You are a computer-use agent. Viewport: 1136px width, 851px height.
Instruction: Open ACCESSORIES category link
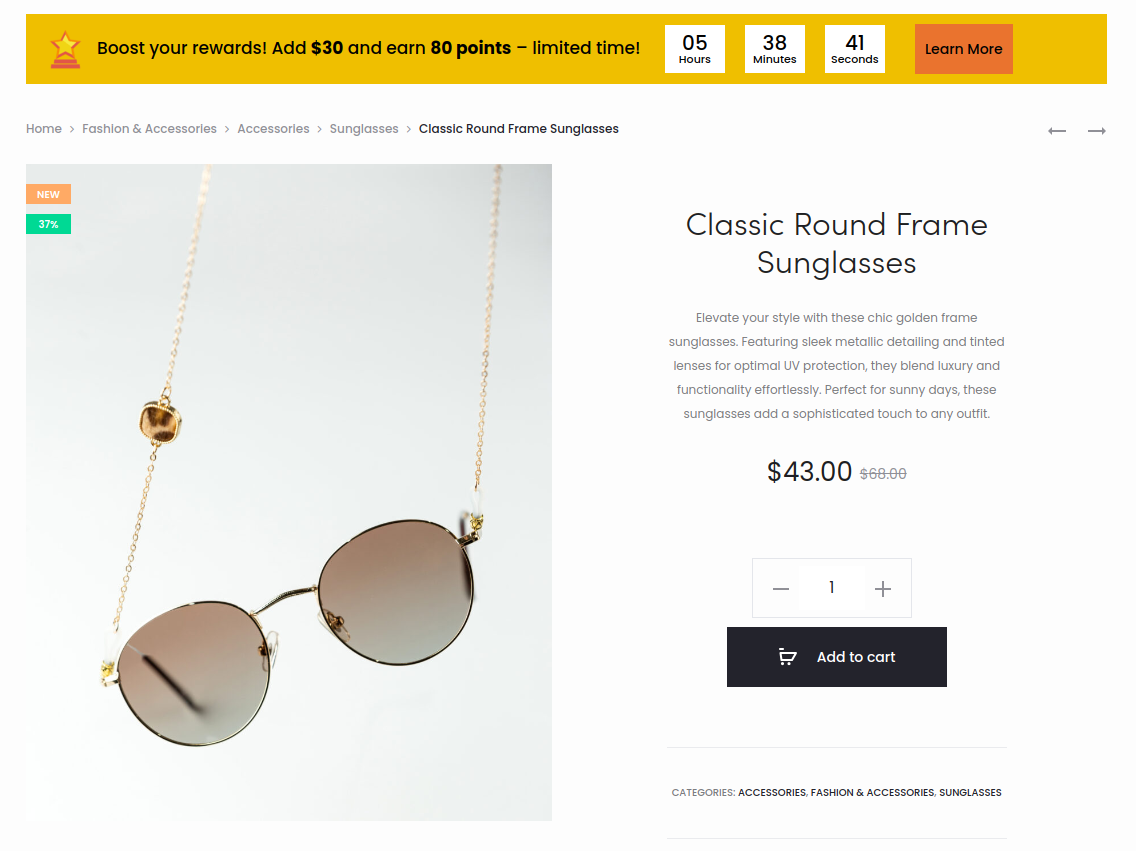coord(772,793)
